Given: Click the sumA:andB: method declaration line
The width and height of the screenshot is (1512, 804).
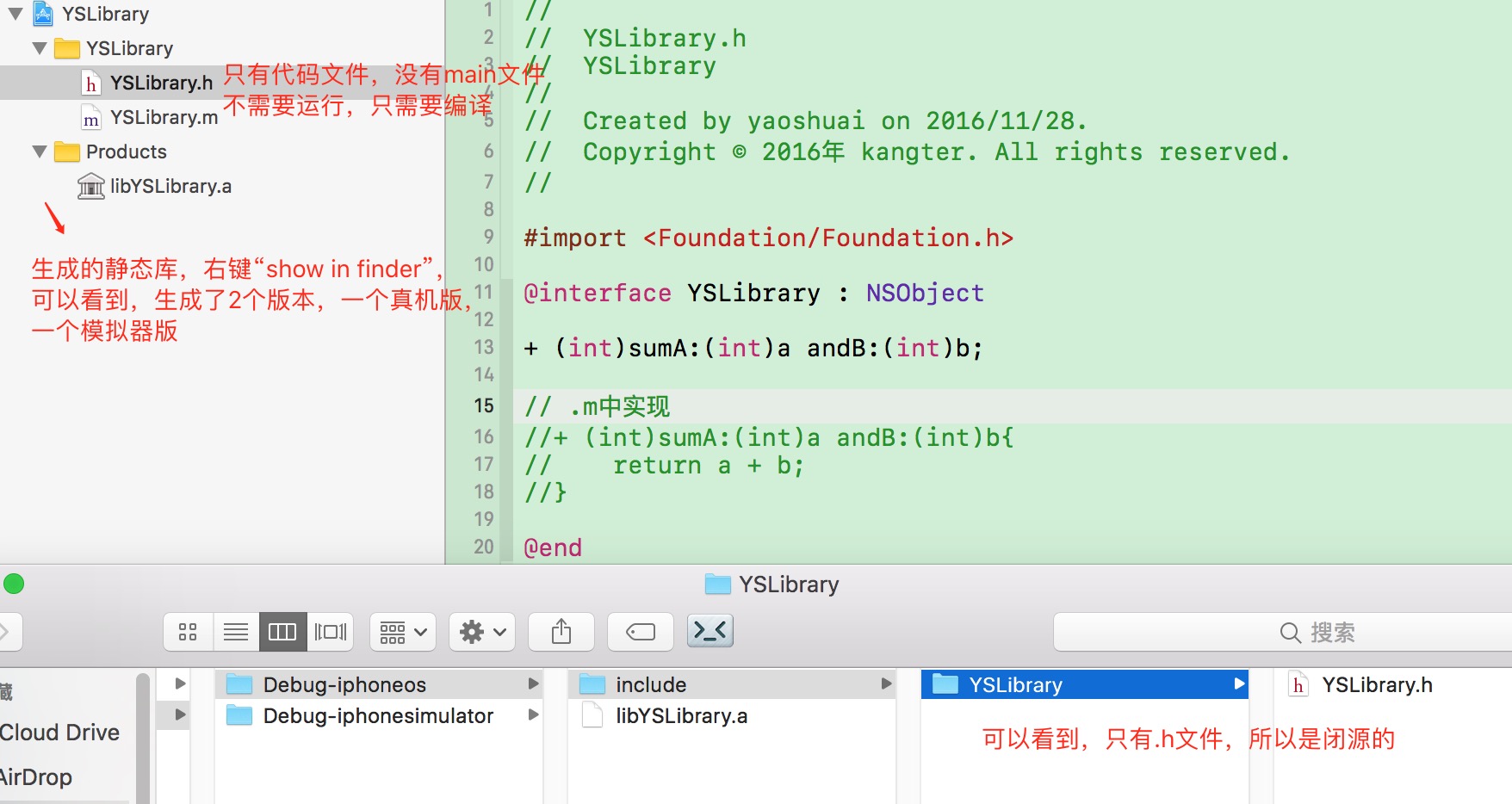Looking at the screenshot, I should pyautogui.click(x=753, y=348).
